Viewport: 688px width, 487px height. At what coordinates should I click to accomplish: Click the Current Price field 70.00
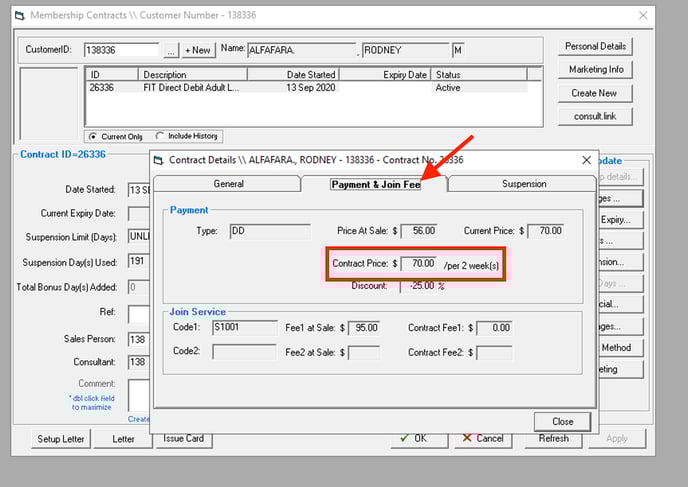(545, 231)
